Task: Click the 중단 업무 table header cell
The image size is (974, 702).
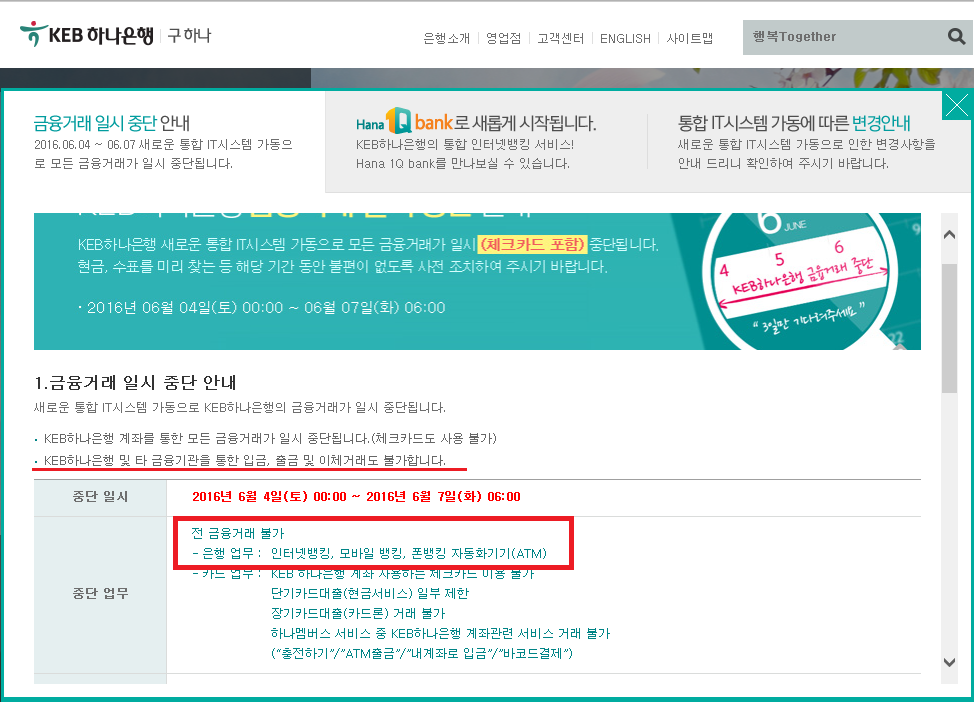Action: click(100, 594)
